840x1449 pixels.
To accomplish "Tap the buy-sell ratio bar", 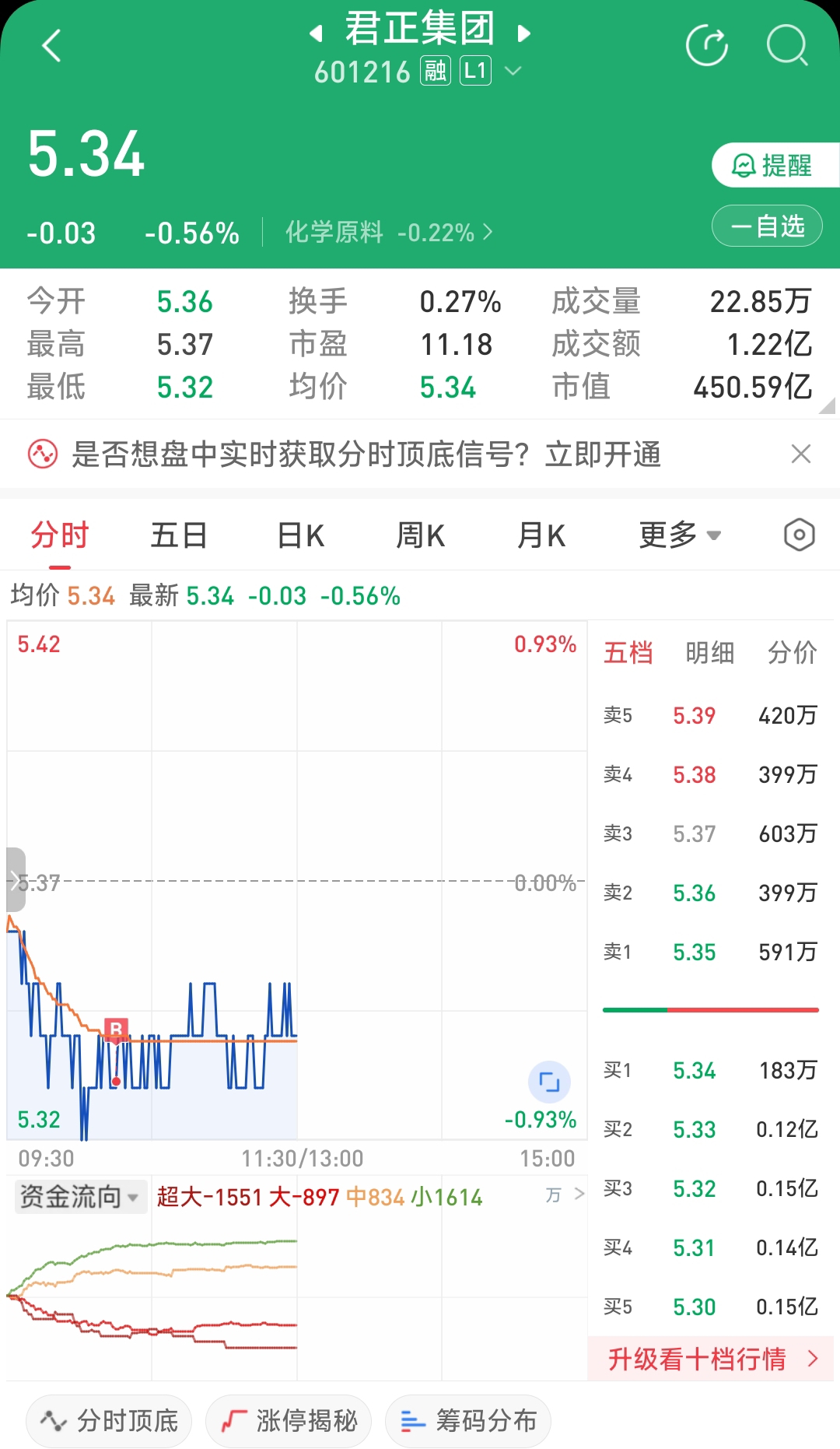I will [711, 1010].
